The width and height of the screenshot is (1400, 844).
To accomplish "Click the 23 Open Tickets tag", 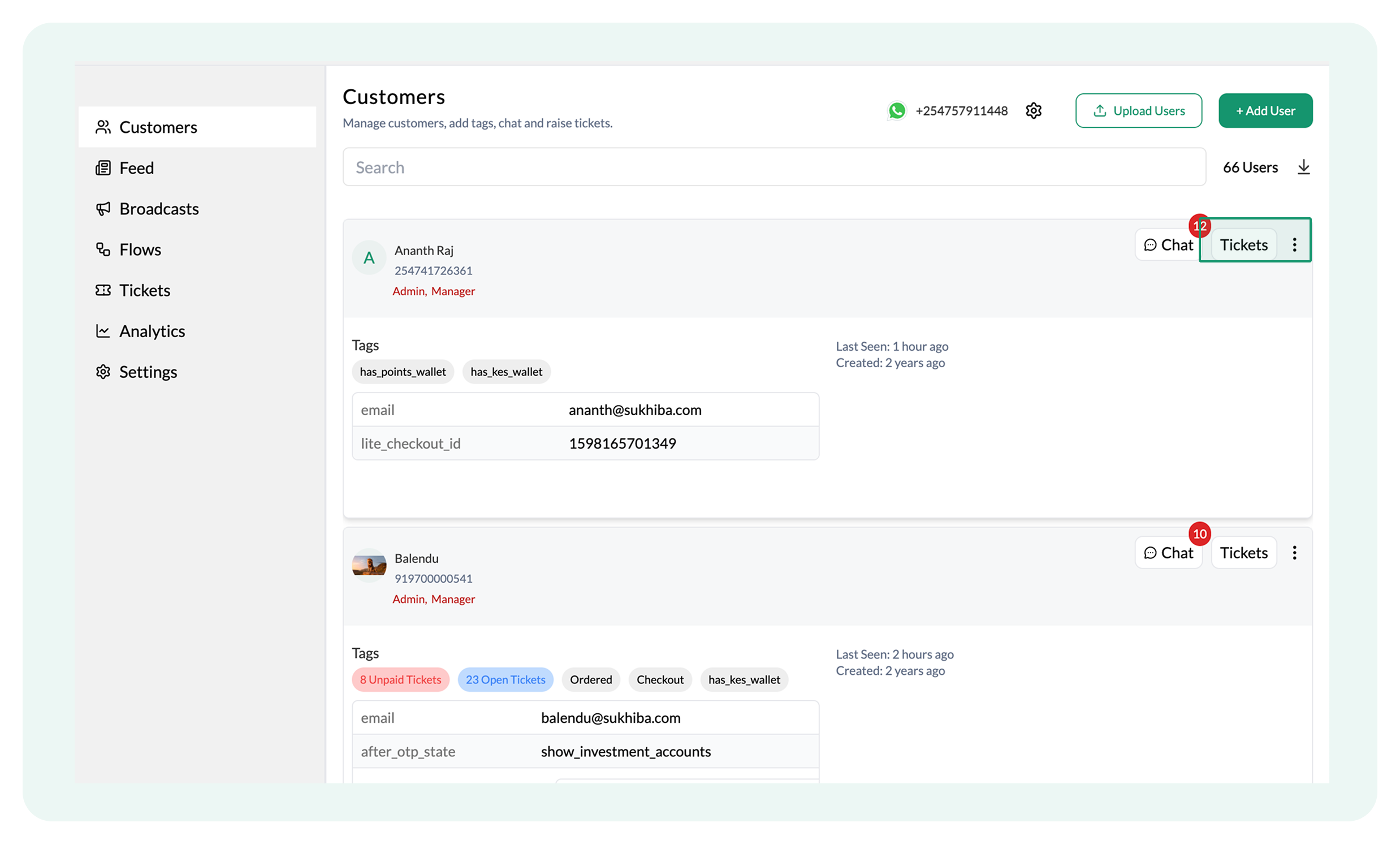I will pyautogui.click(x=505, y=680).
